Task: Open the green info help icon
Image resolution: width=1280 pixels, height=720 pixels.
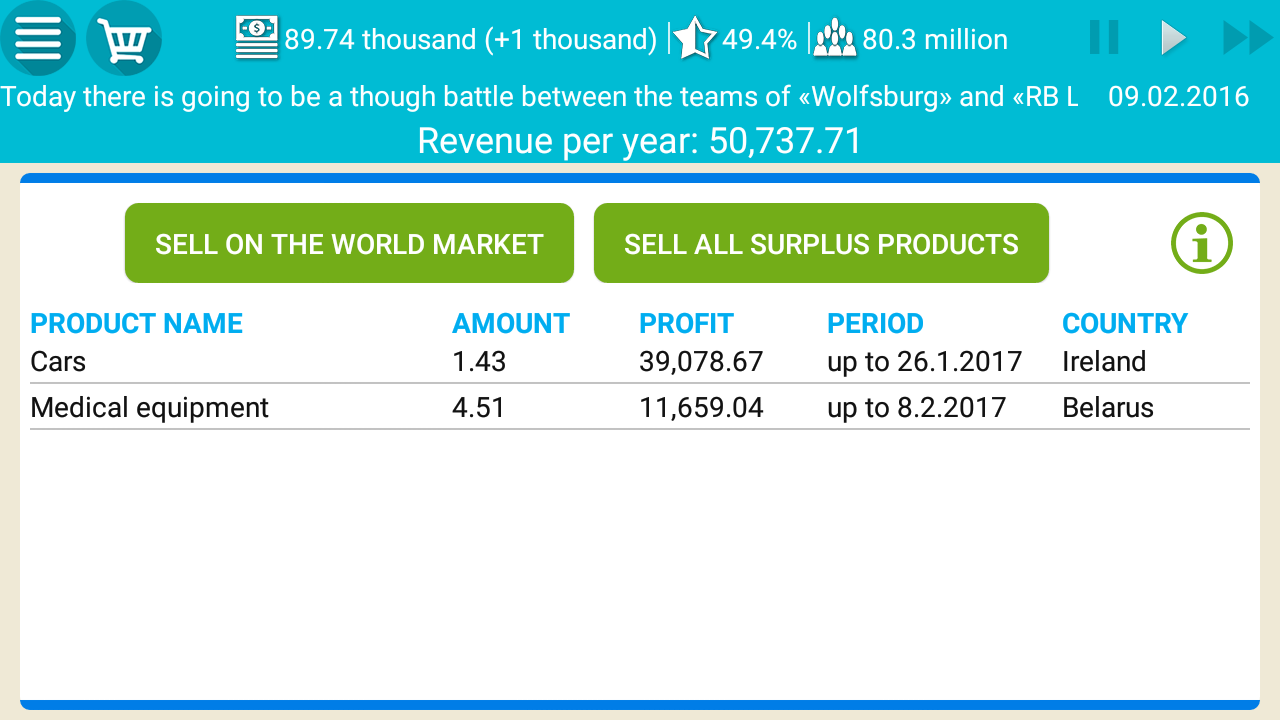Action: 1202,243
